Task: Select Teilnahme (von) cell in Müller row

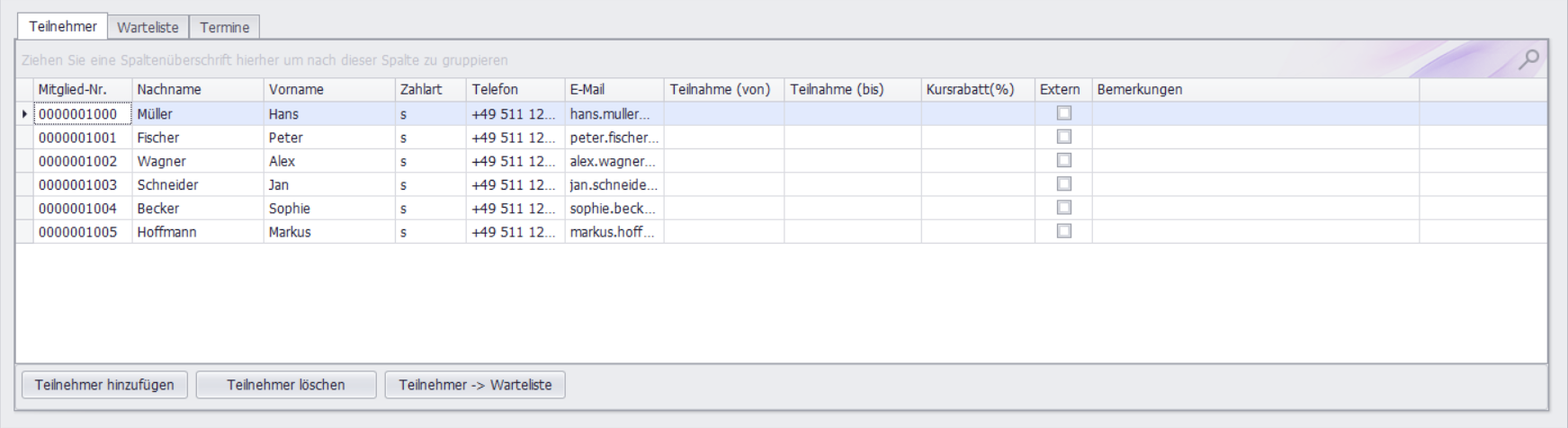Action: click(x=724, y=114)
